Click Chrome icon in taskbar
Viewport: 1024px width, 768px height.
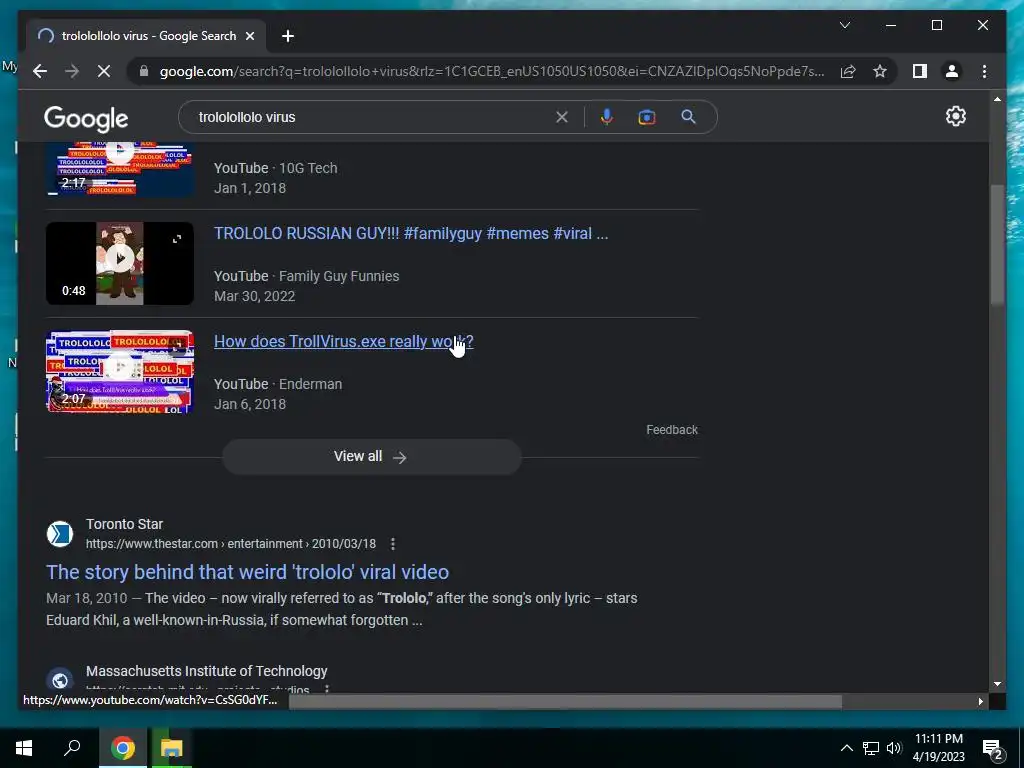click(123, 748)
